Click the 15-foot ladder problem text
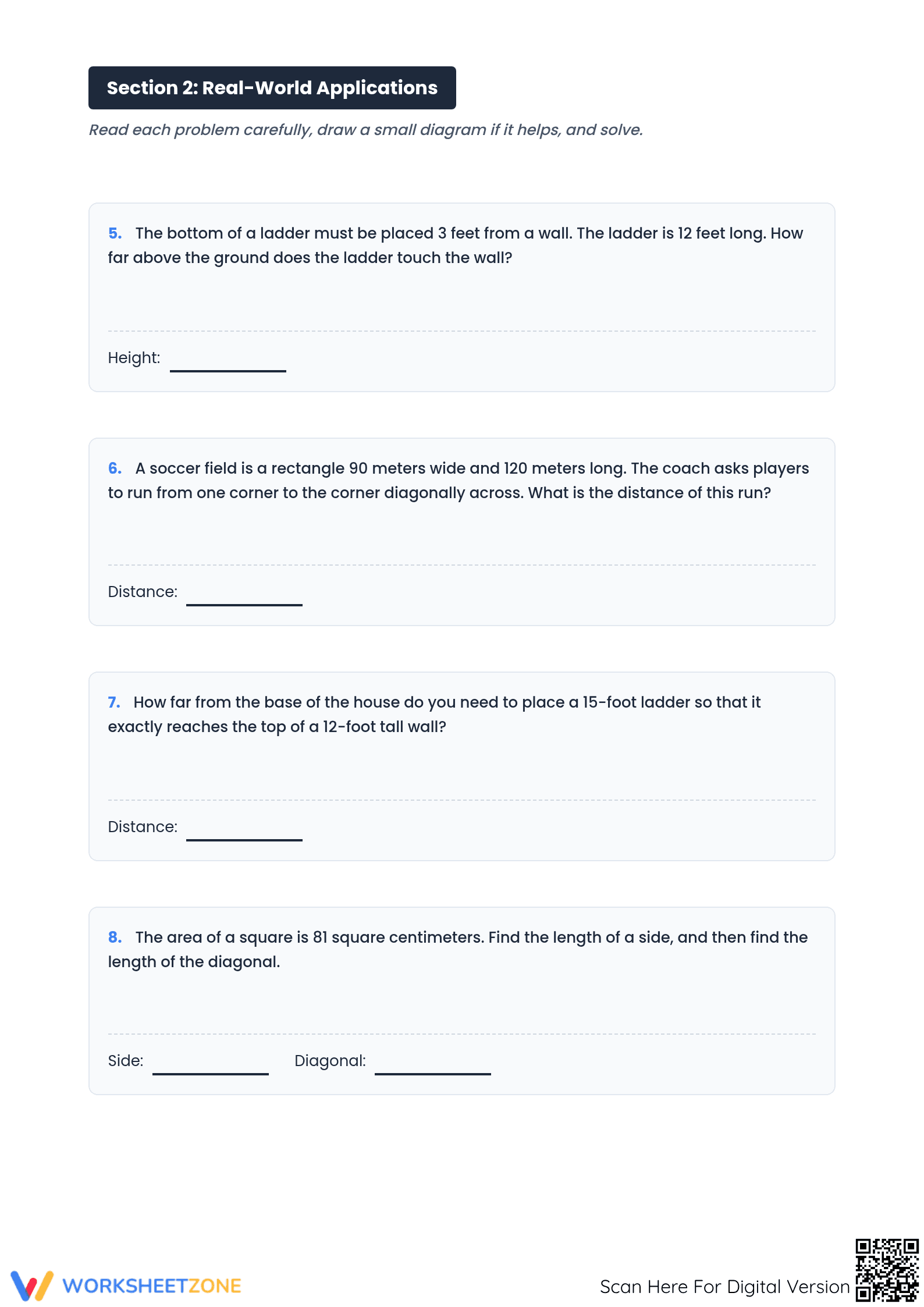The width and height of the screenshot is (924, 1307). [435, 715]
